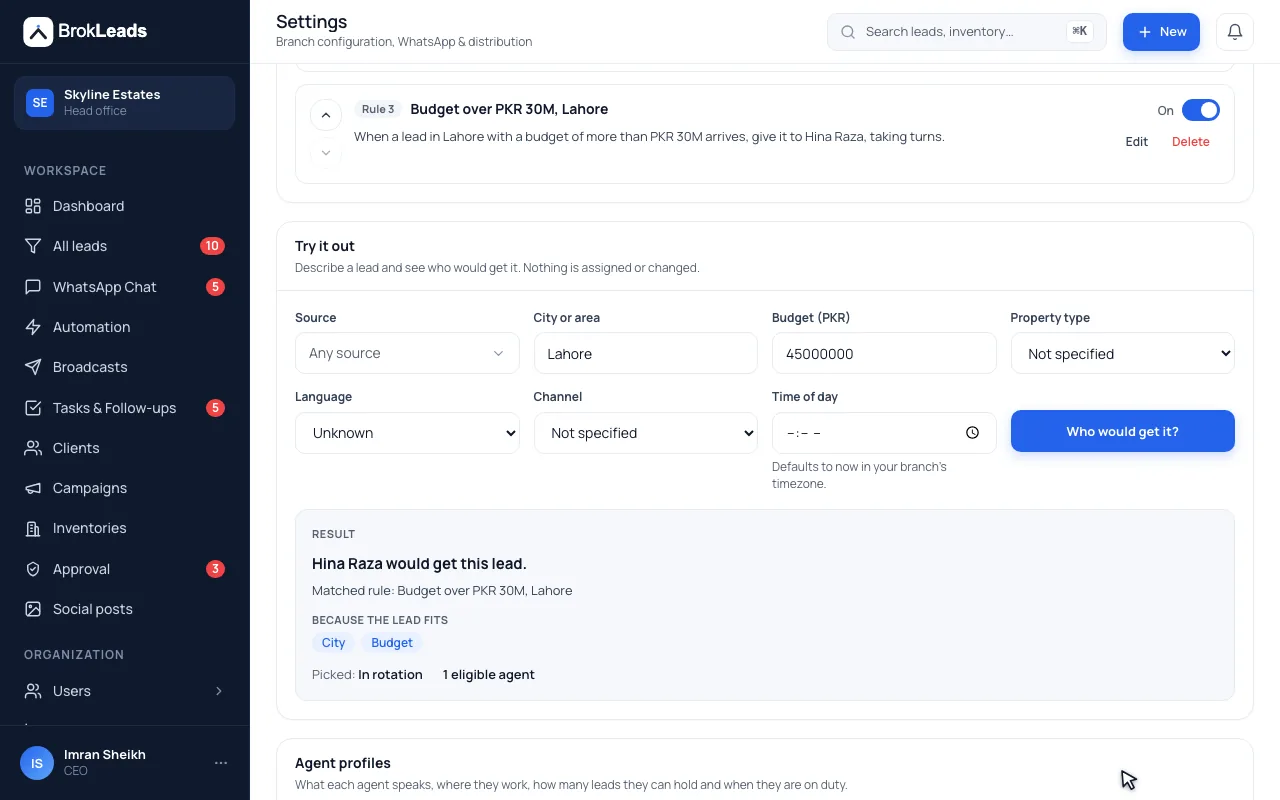
Task: Click the Campaigns megaphone icon
Action: 33,488
